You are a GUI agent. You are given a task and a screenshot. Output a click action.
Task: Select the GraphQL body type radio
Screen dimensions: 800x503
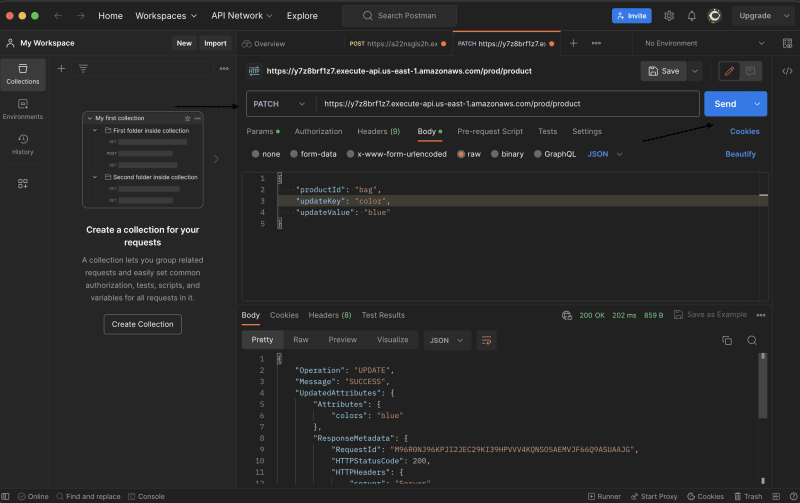pyautogui.click(x=537, y=154)
